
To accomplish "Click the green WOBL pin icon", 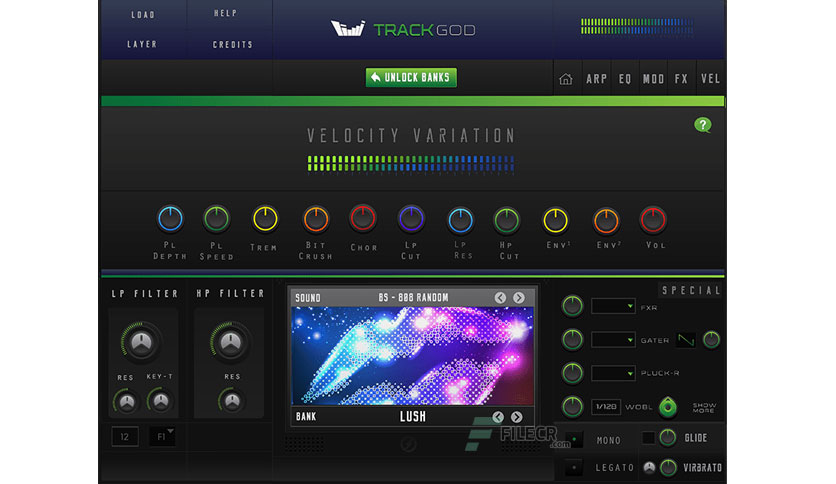I will (x=668, y=407).
